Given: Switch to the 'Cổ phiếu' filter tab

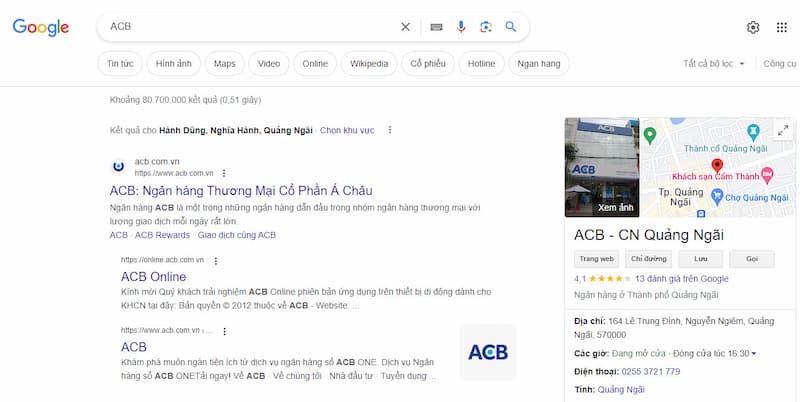Looking at the screenshot, I should click(x=430, y=64).
